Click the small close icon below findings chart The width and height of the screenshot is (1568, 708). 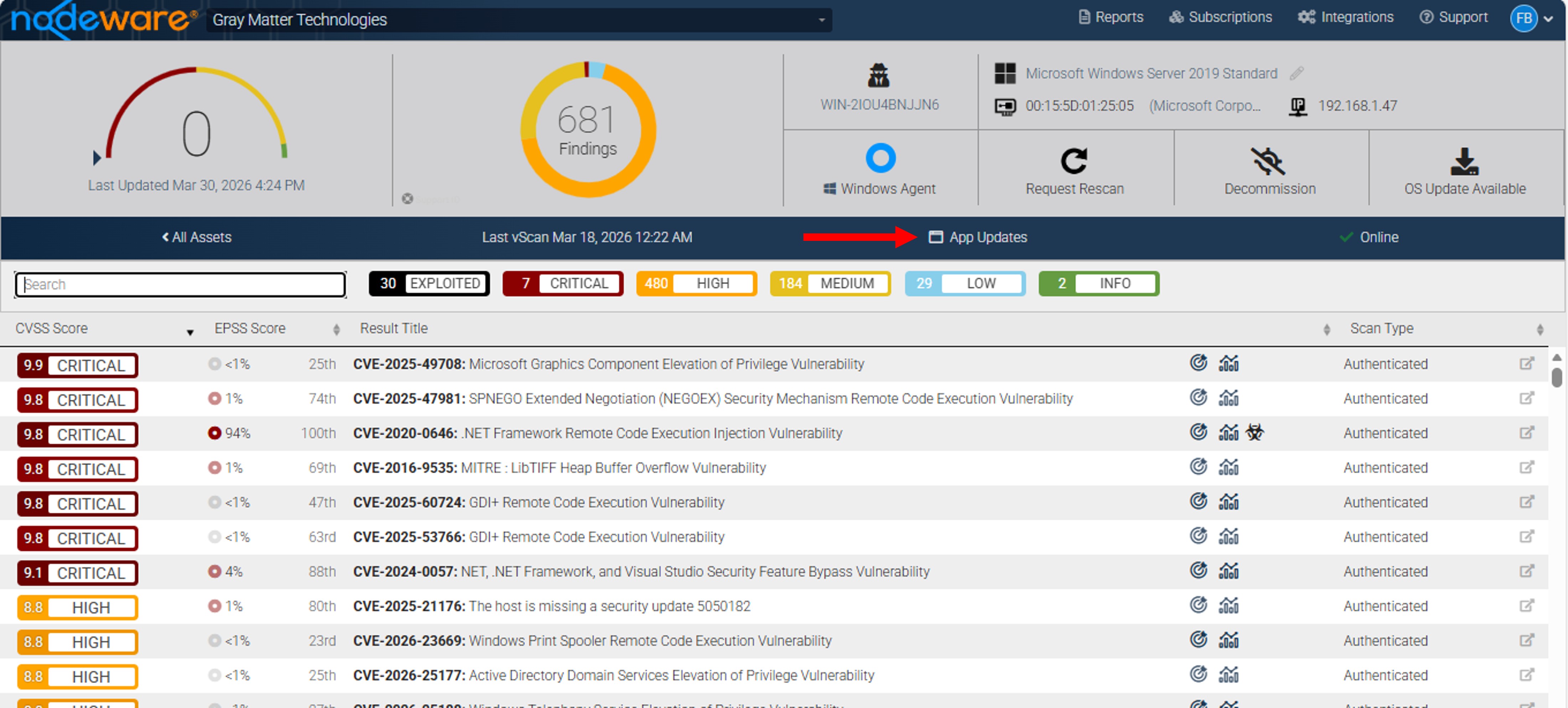[x=407, y=198]
